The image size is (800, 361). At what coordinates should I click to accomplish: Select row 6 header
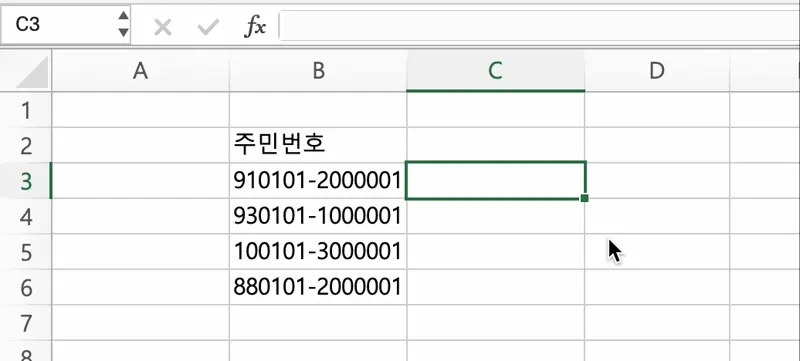tap(26, 288)
